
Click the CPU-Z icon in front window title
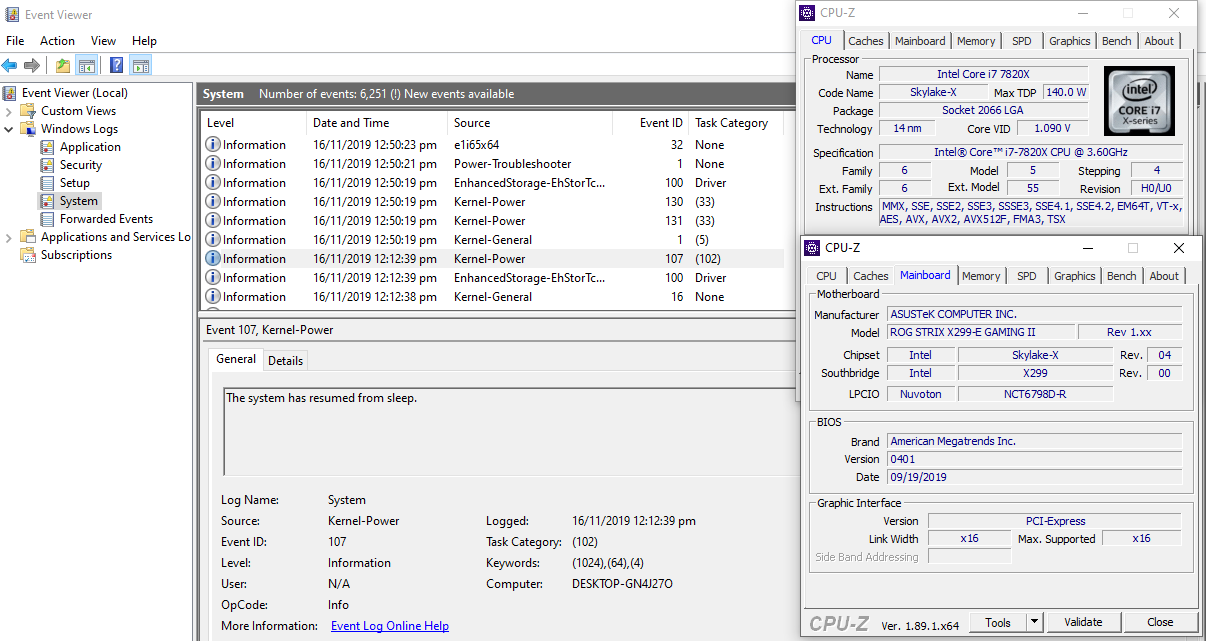[x=813, y=248]
